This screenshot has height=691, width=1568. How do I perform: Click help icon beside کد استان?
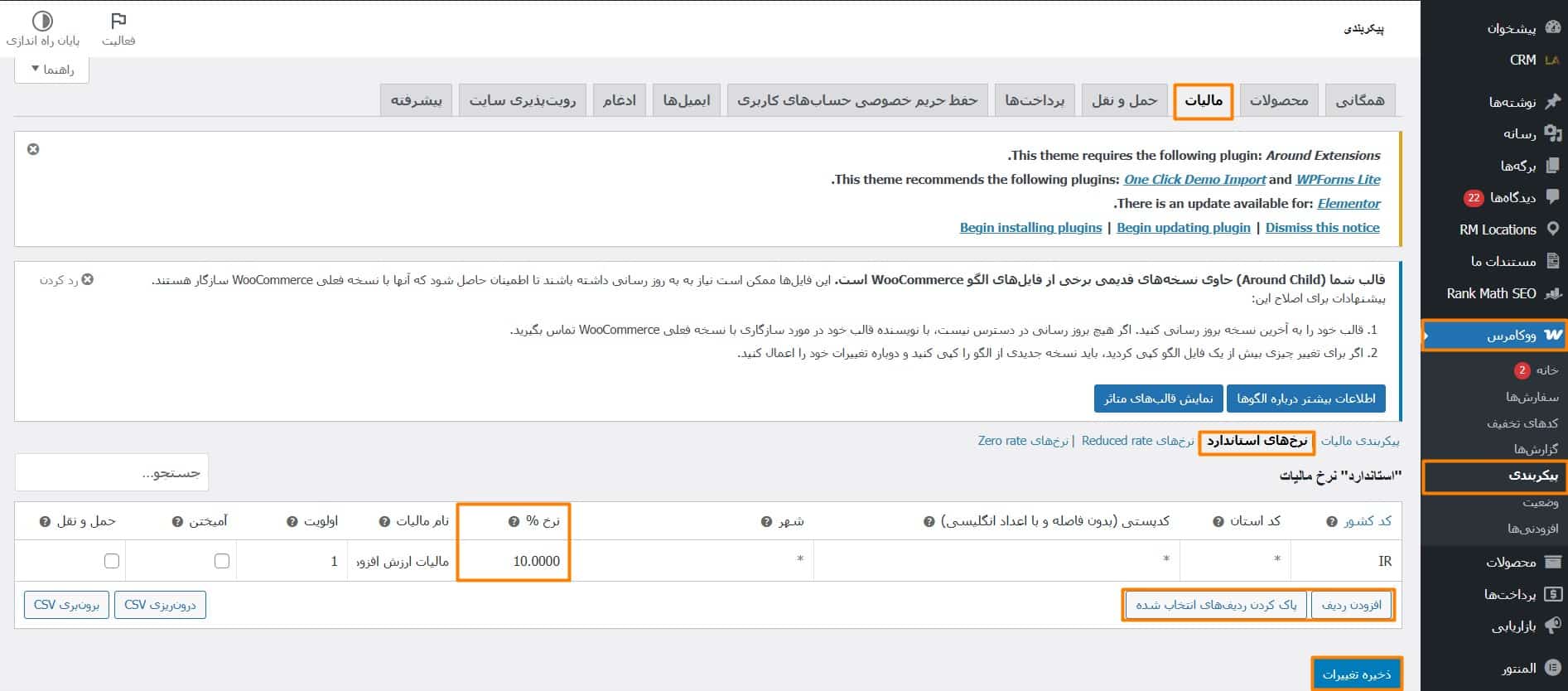click(1218, 522)
